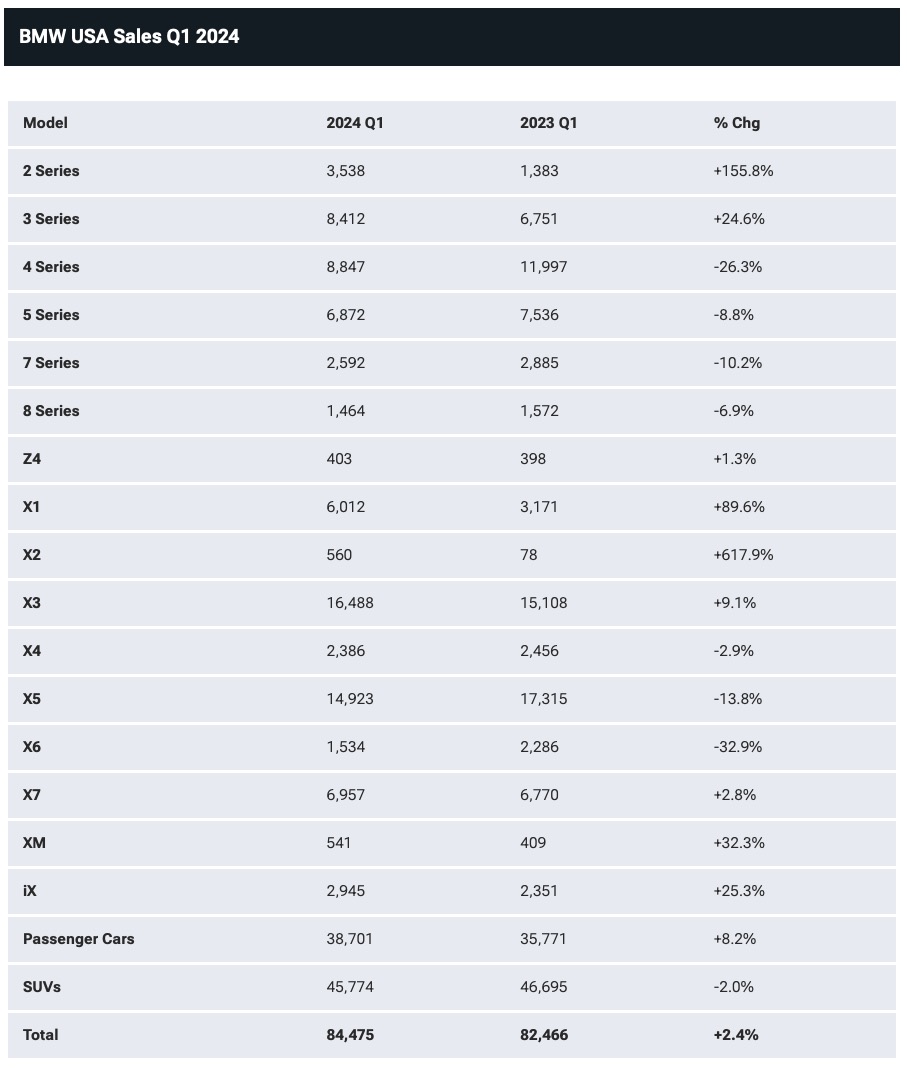Select the X2 percent change +617.9%
The width and height of the screenshot is (907, 1068).
pos(743,555)
